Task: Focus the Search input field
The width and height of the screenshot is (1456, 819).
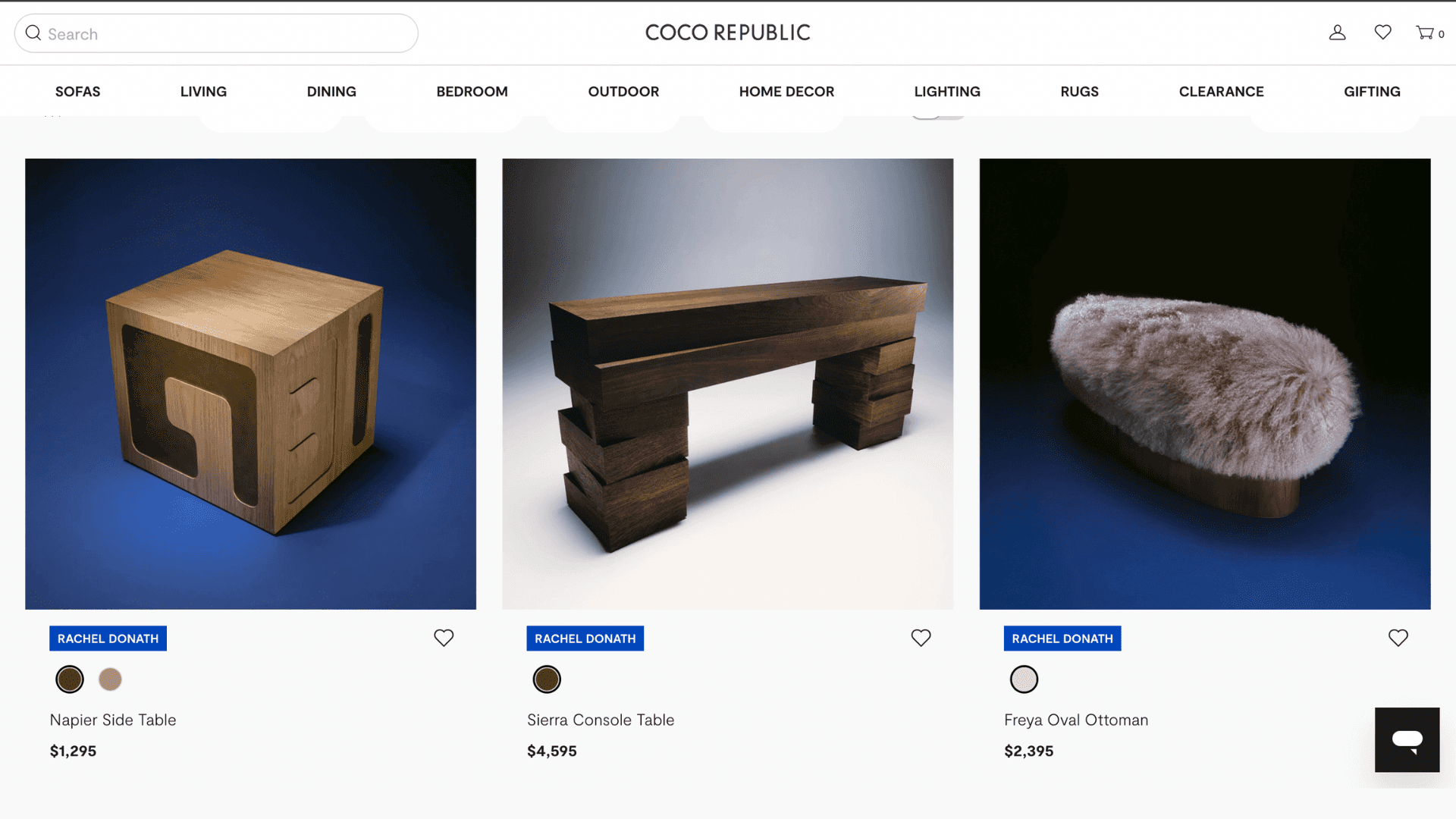Action: click(216, 33)
